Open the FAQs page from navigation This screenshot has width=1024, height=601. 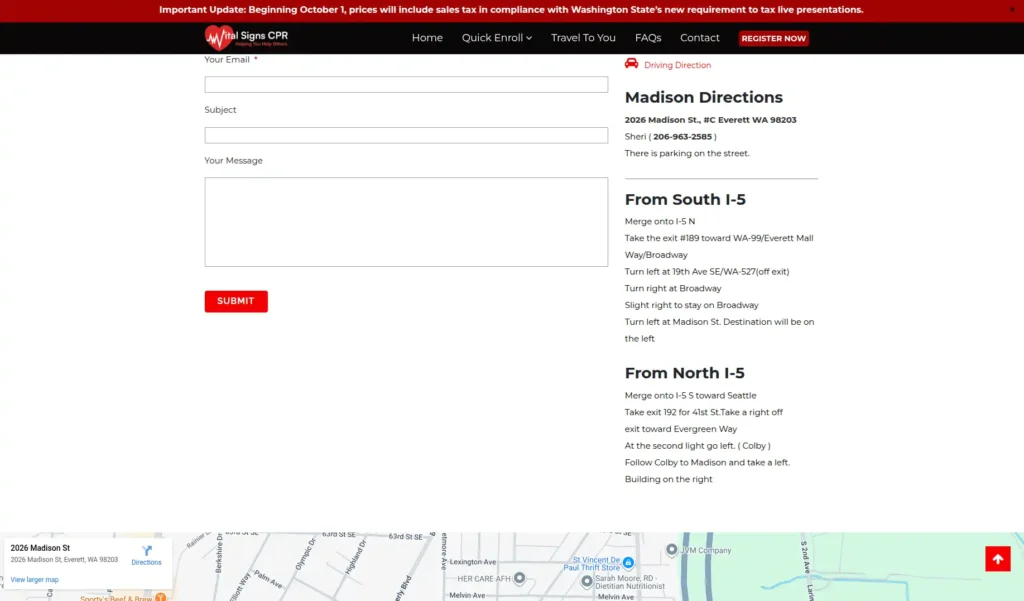click(648, 38)
